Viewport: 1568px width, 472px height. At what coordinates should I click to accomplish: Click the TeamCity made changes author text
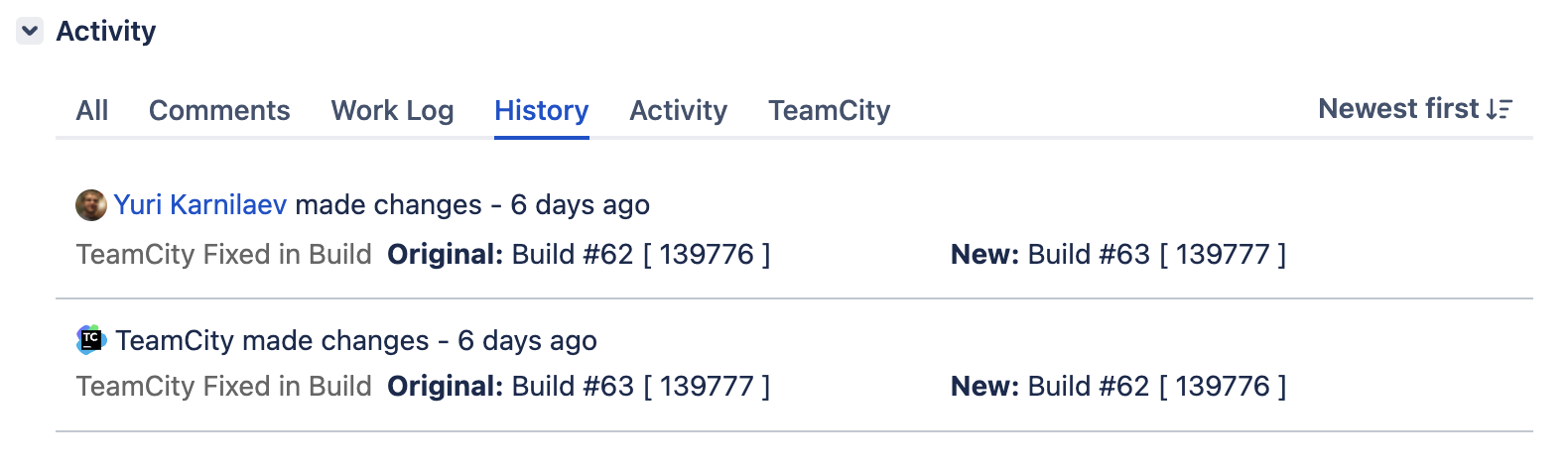tap(164, 341)
